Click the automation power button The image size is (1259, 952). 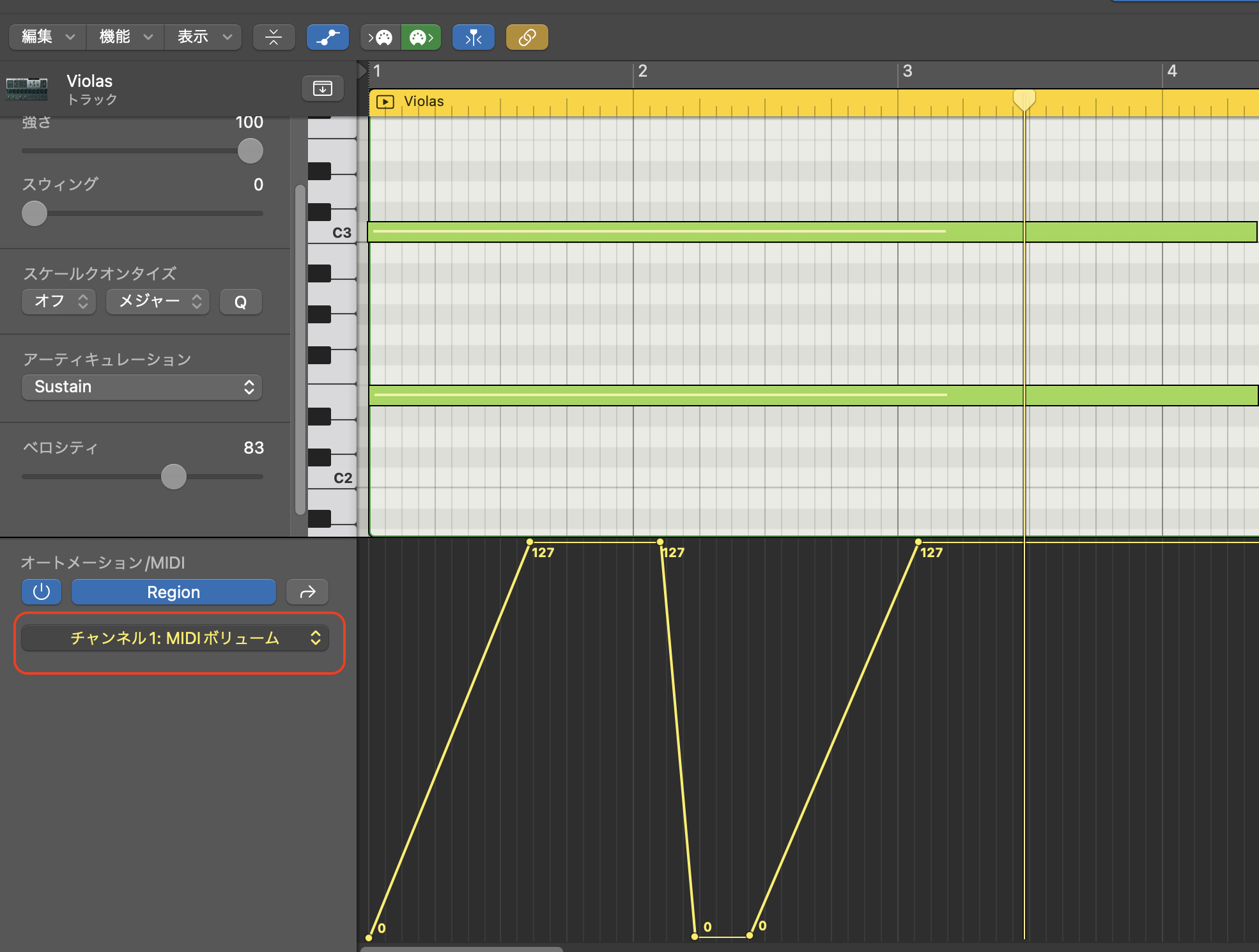42,592
